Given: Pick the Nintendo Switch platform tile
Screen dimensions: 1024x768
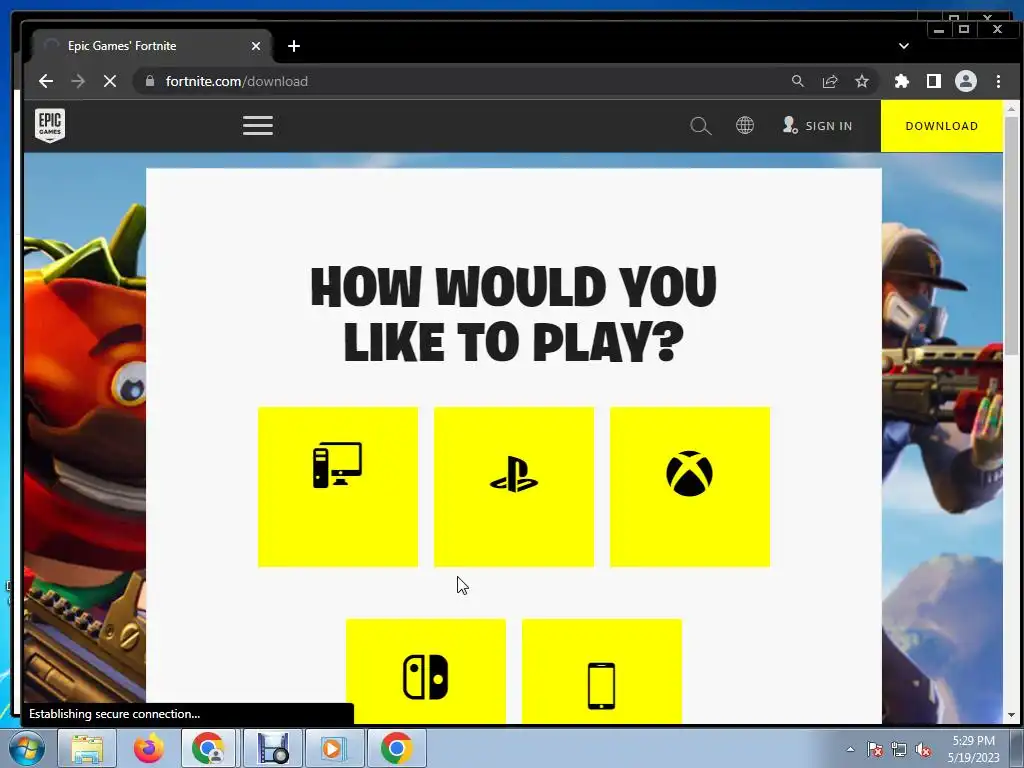Looking at the screenshot, I should 426,671.
